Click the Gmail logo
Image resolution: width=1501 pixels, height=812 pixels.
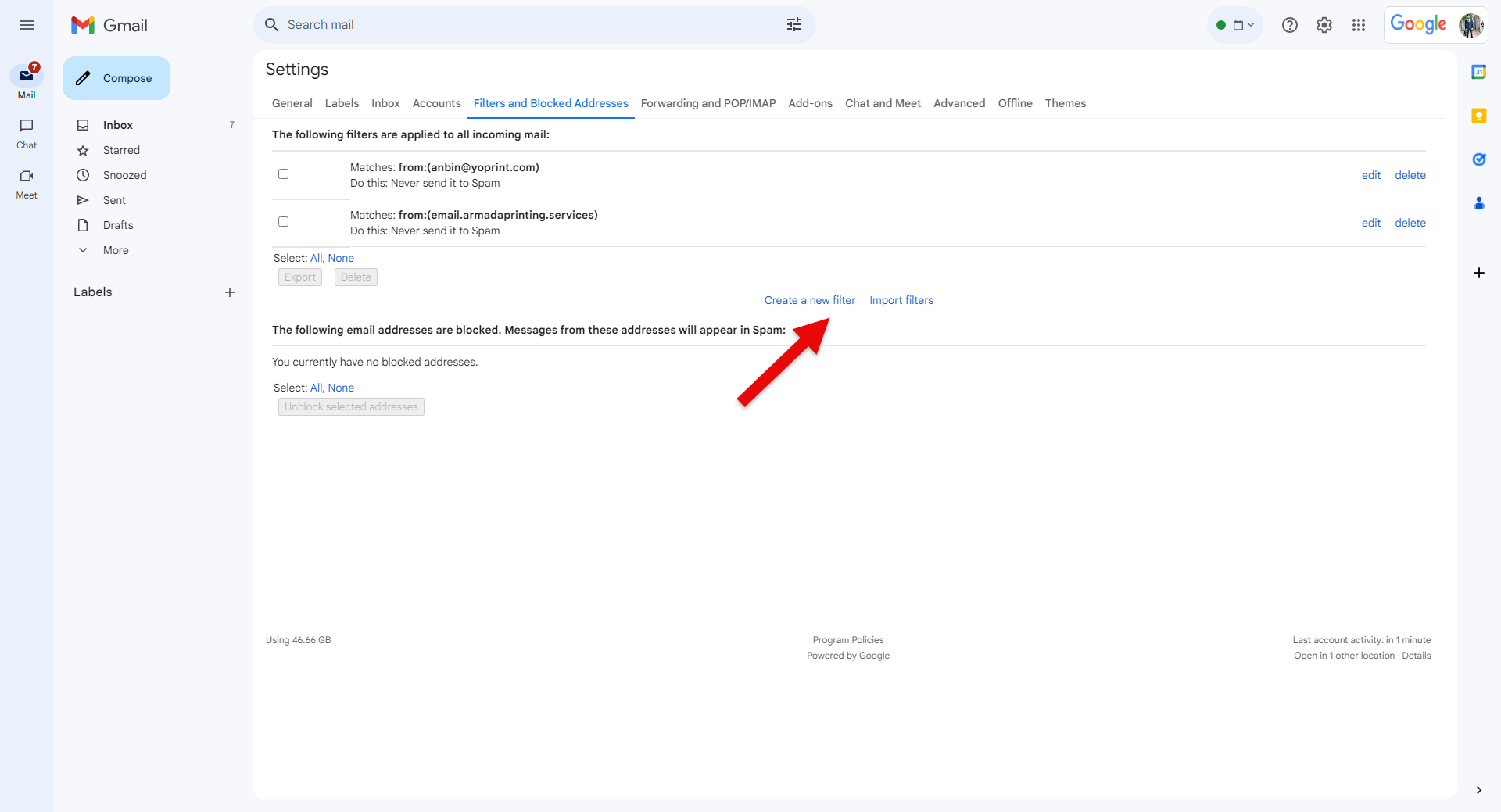(x=109, y=25)
